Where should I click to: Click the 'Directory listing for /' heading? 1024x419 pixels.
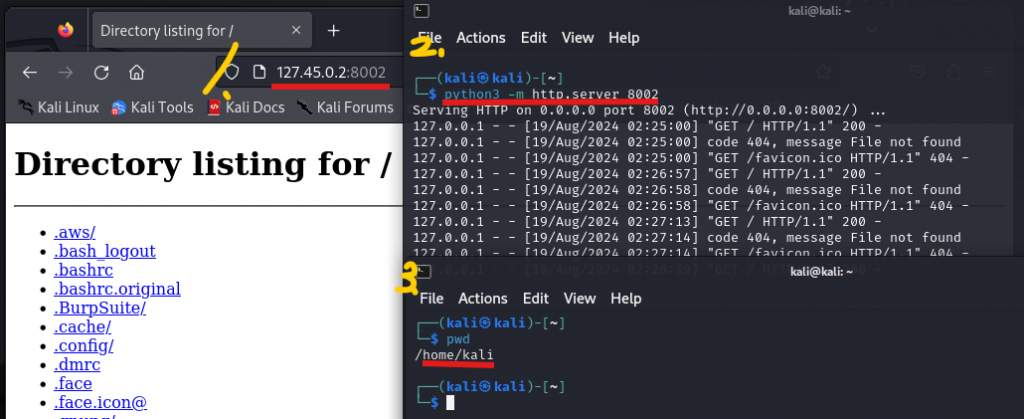click(x=203, y=164)
